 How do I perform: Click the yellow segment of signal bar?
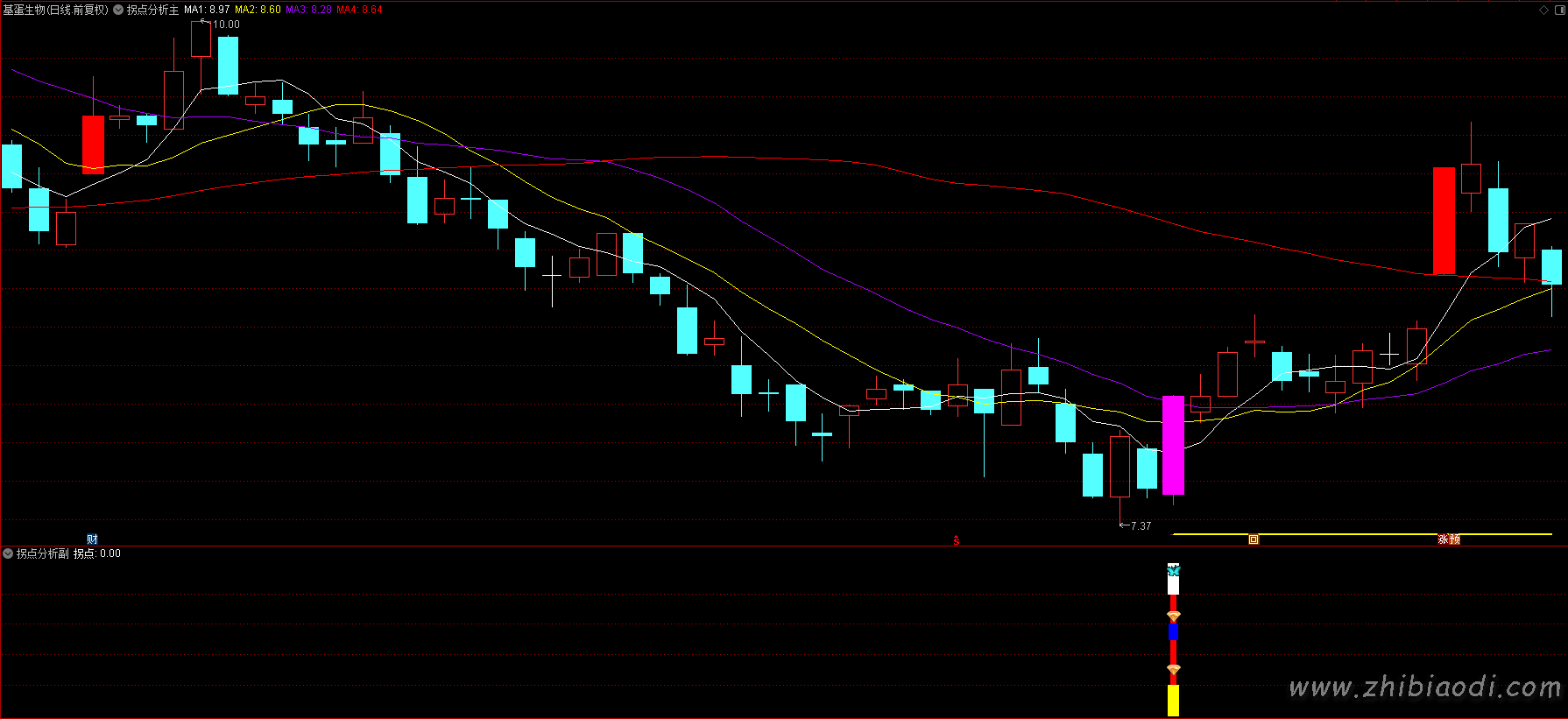pyautogui.click(x=1174, y=701)
